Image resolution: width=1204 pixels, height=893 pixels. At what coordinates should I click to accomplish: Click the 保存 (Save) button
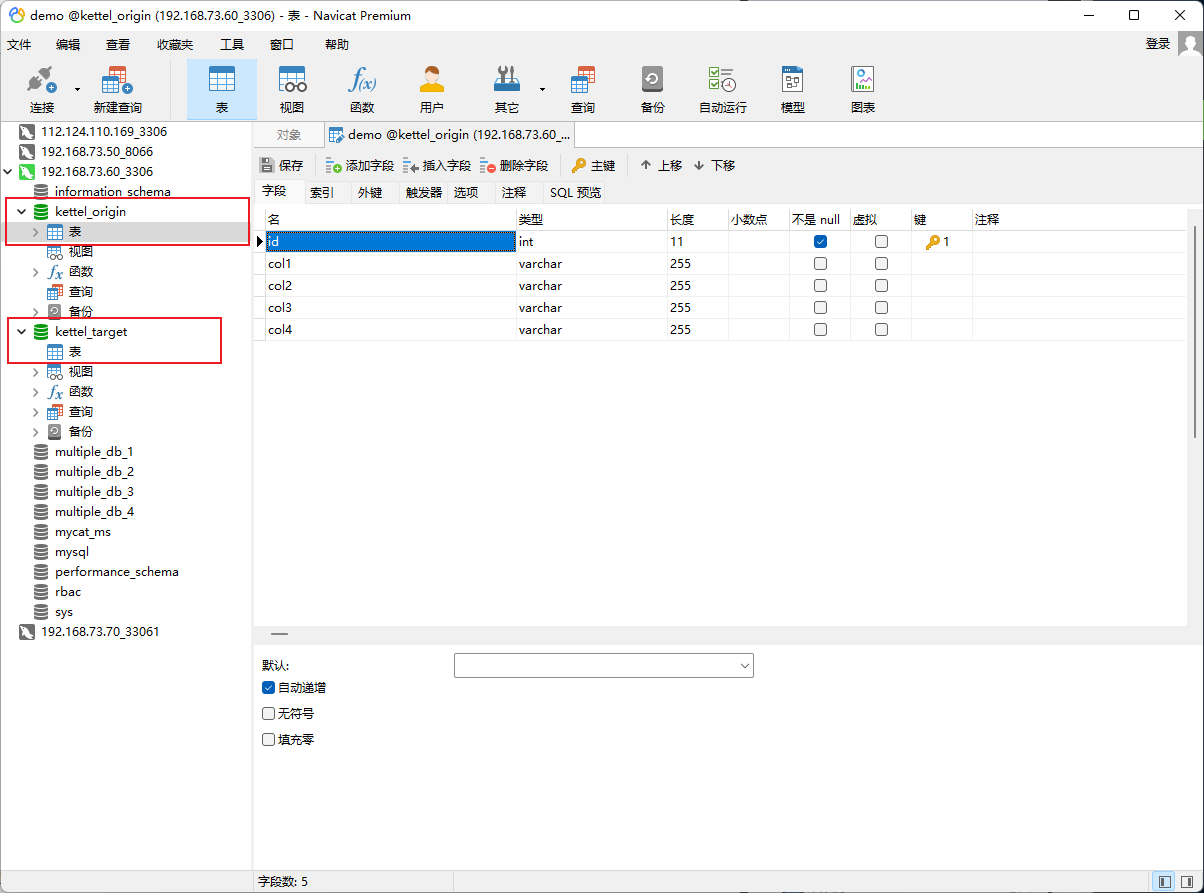tap(282, 166)
